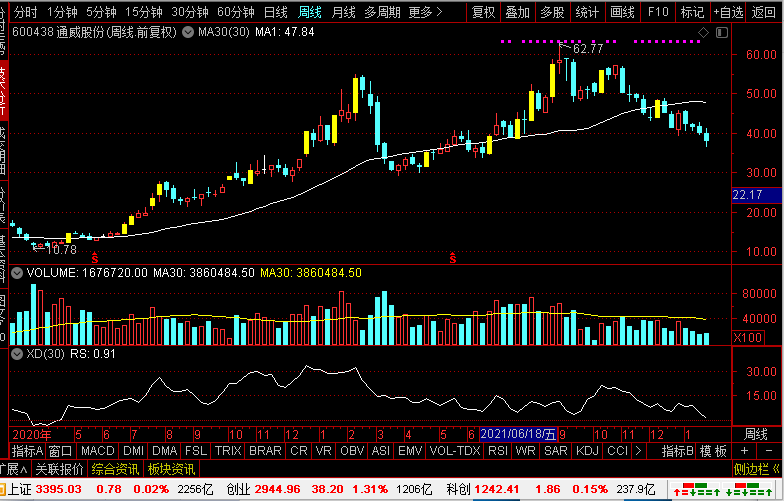Open the 综合资讯 news tab
Screen dimensions: 784x501
click(115, 469)
